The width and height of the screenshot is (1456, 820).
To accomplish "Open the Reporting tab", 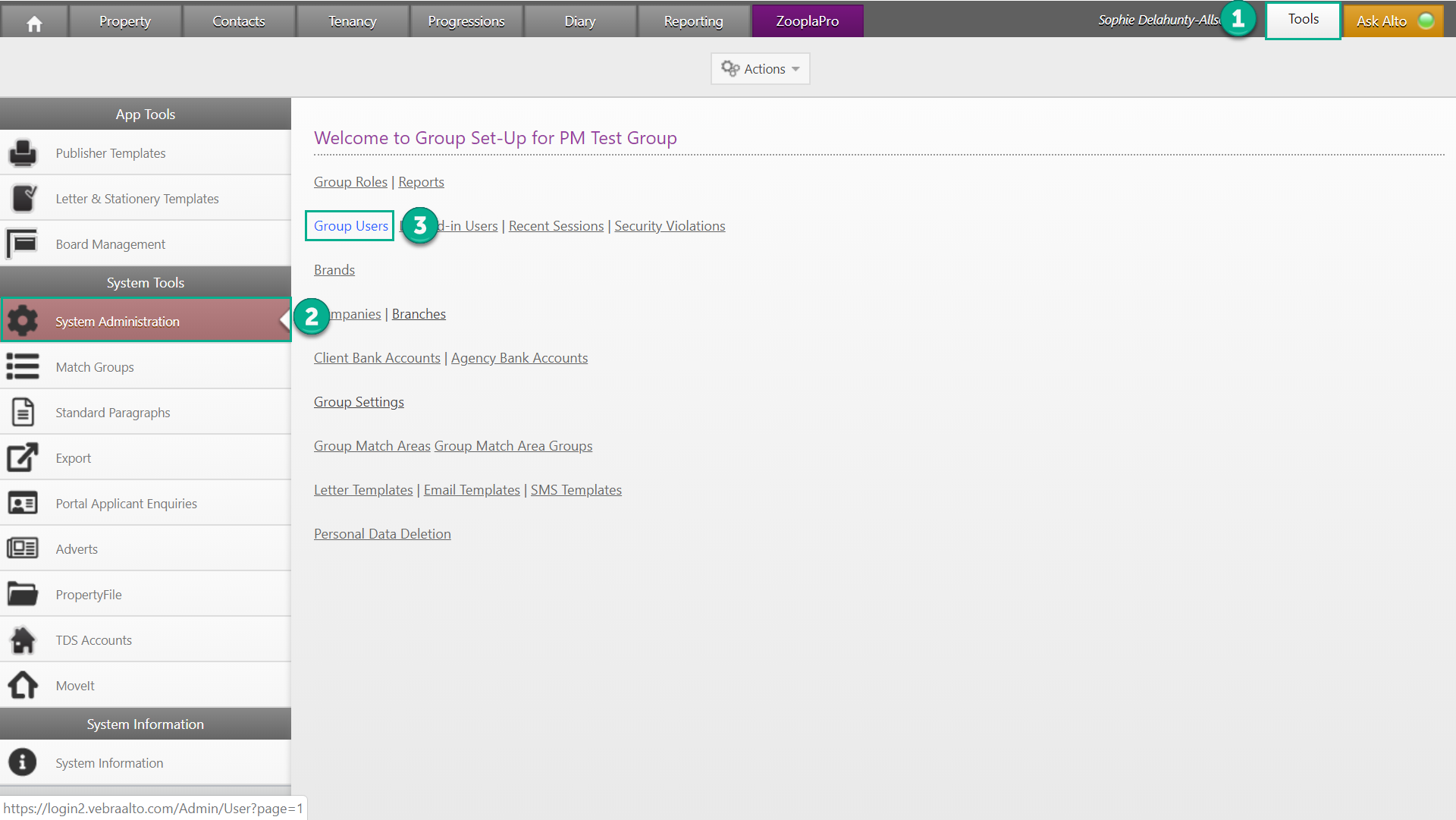I will (x=693, y=21).
